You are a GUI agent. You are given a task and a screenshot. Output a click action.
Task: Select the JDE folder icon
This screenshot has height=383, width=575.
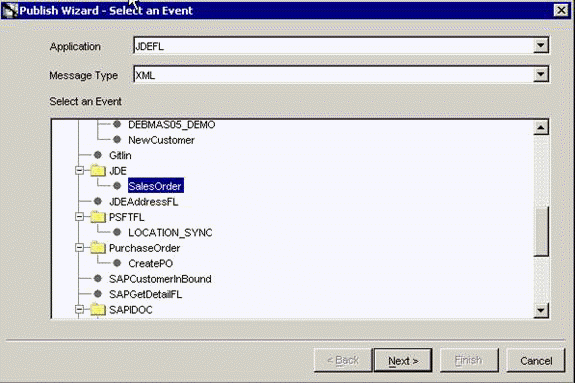coord(98,171)
